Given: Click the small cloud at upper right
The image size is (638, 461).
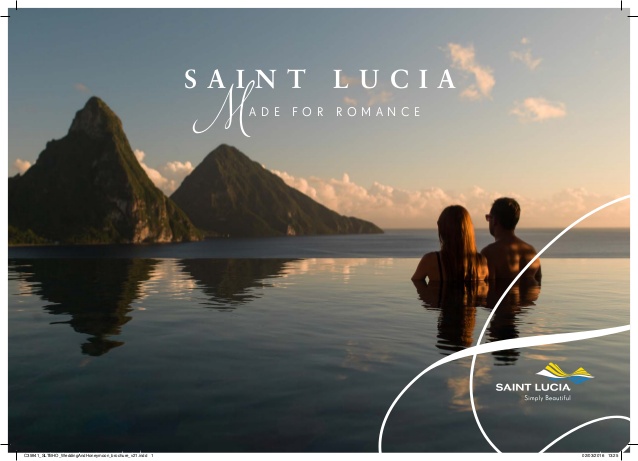Looking at the screenshot, I should tap(538, 109).
